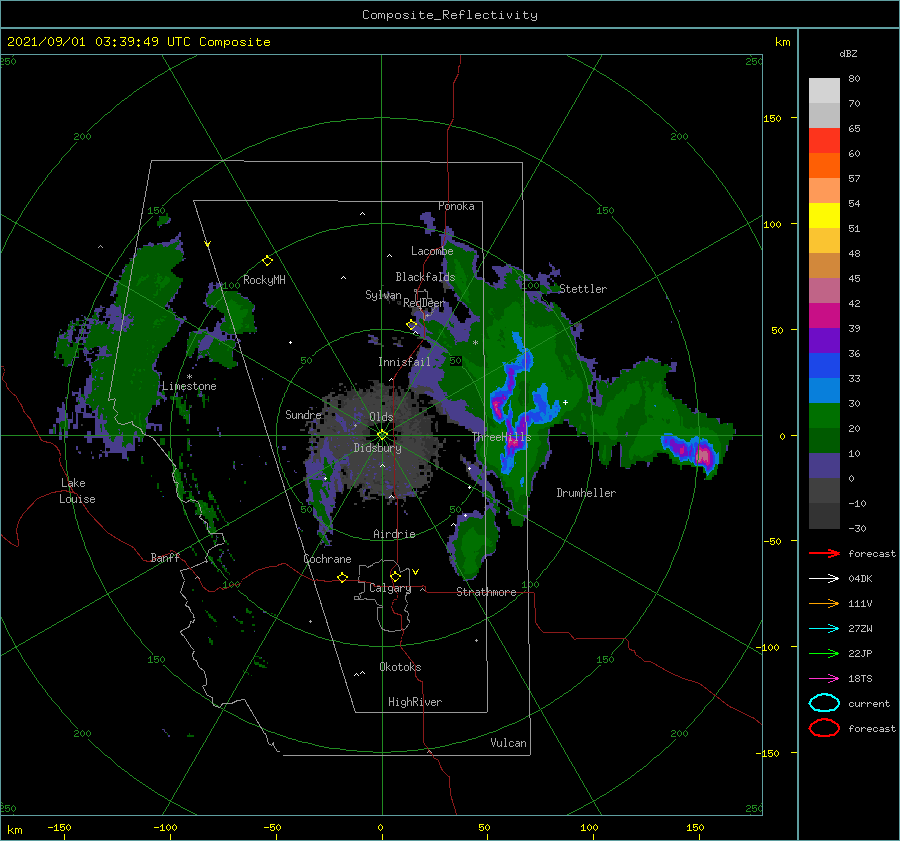Click the Lake Louise label
This screenshot has width=900, height=841.
pos(77,491)
